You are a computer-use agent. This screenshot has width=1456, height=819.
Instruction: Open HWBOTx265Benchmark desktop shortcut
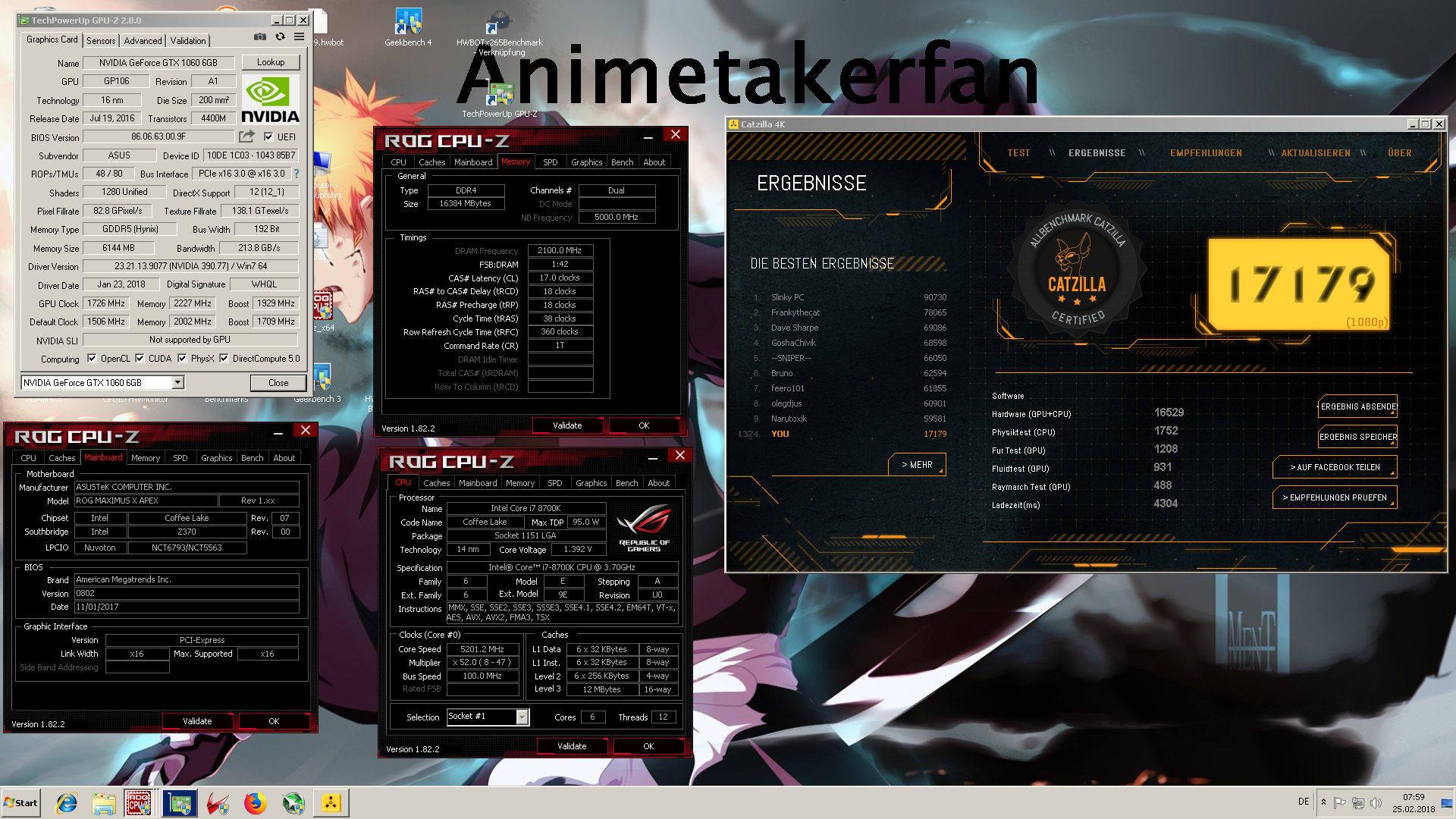click(x=499, y=33)
